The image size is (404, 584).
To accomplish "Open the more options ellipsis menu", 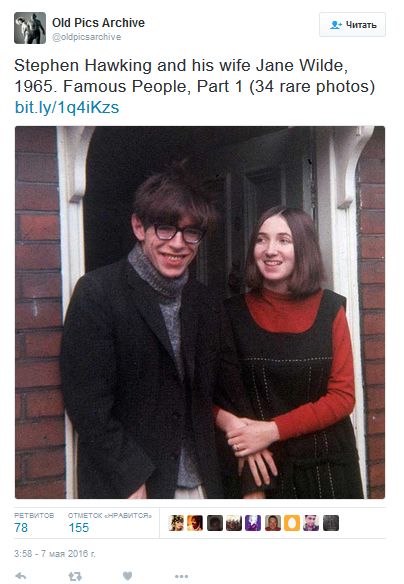I will click(x=181, y=577).
